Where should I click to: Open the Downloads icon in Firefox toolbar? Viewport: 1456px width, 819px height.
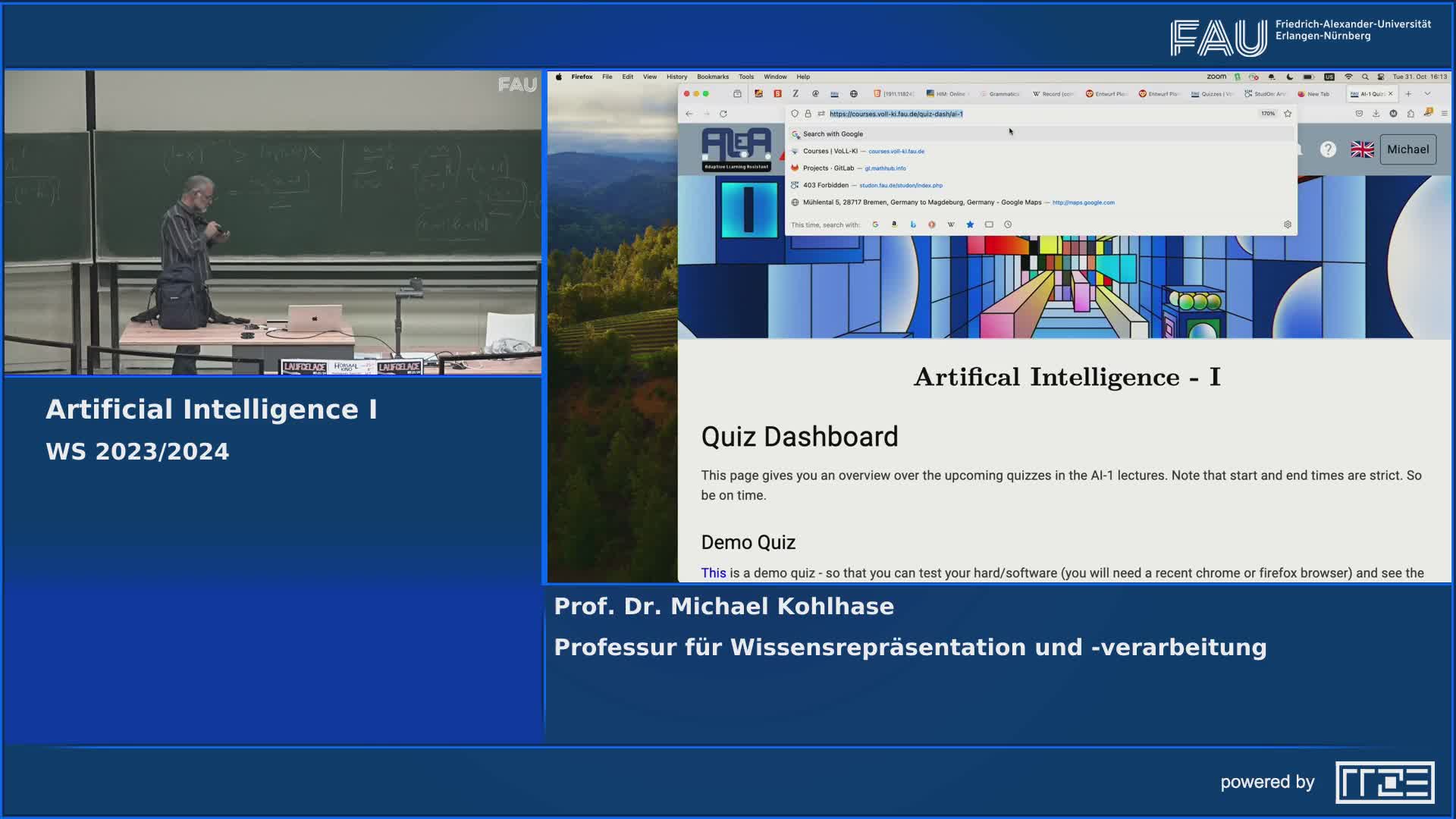pos(1376,113)
